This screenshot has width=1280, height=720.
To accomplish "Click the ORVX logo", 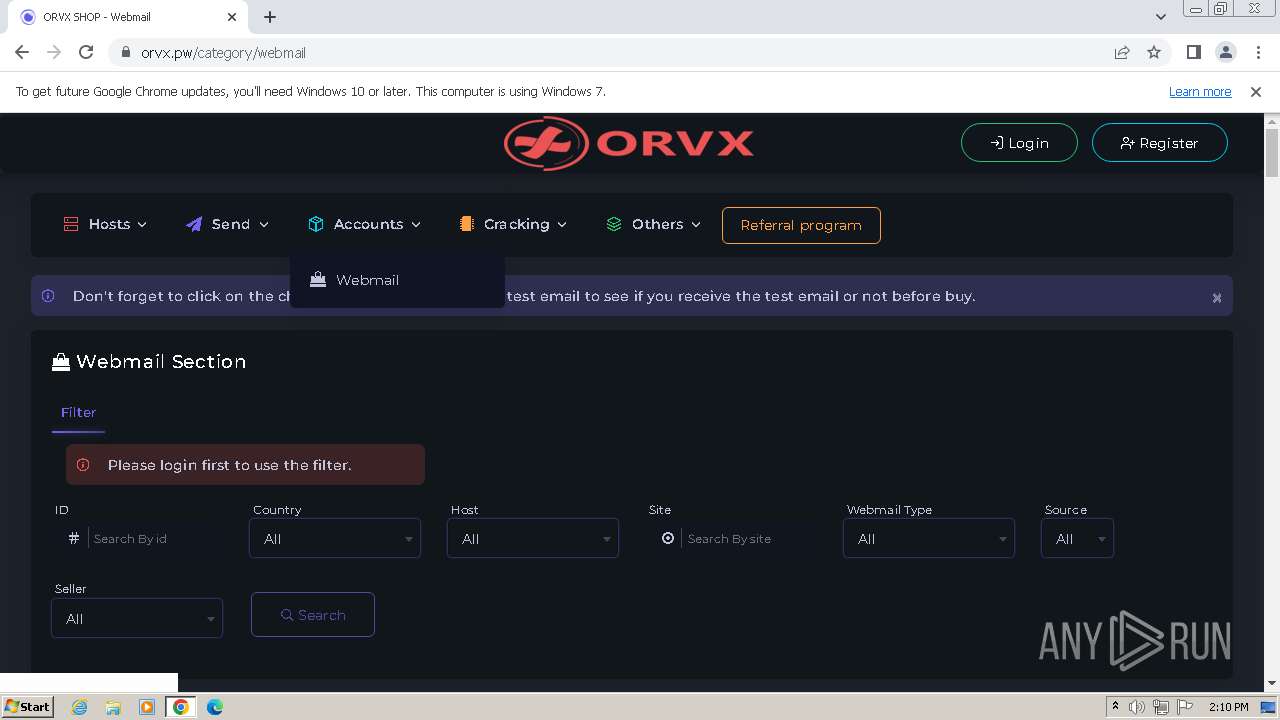I will pyautogui.click(x=629, y=143).
